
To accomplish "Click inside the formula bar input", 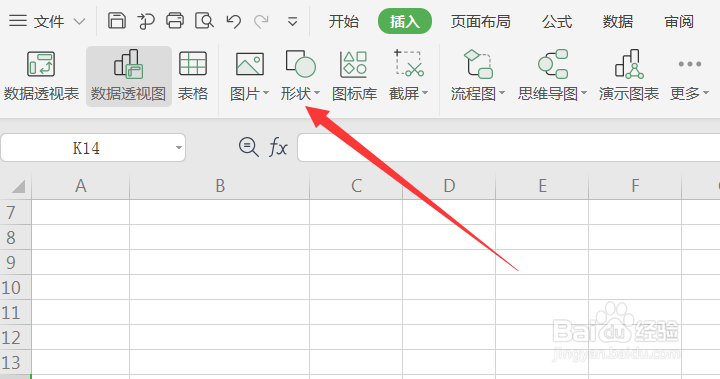I will point(509,147).
